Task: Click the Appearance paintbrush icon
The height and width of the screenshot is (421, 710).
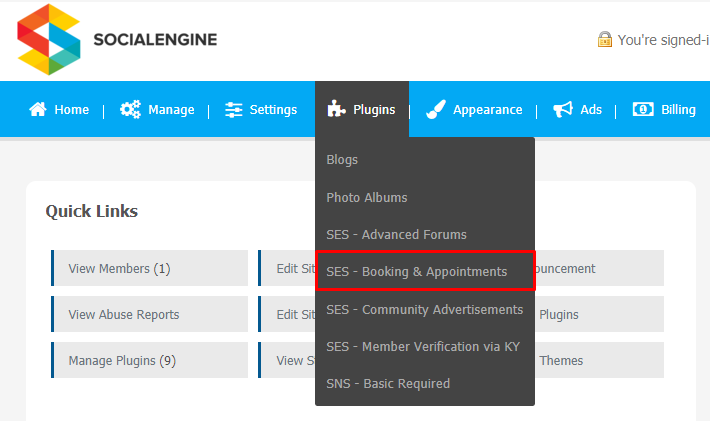Action: tap(436, 109)
